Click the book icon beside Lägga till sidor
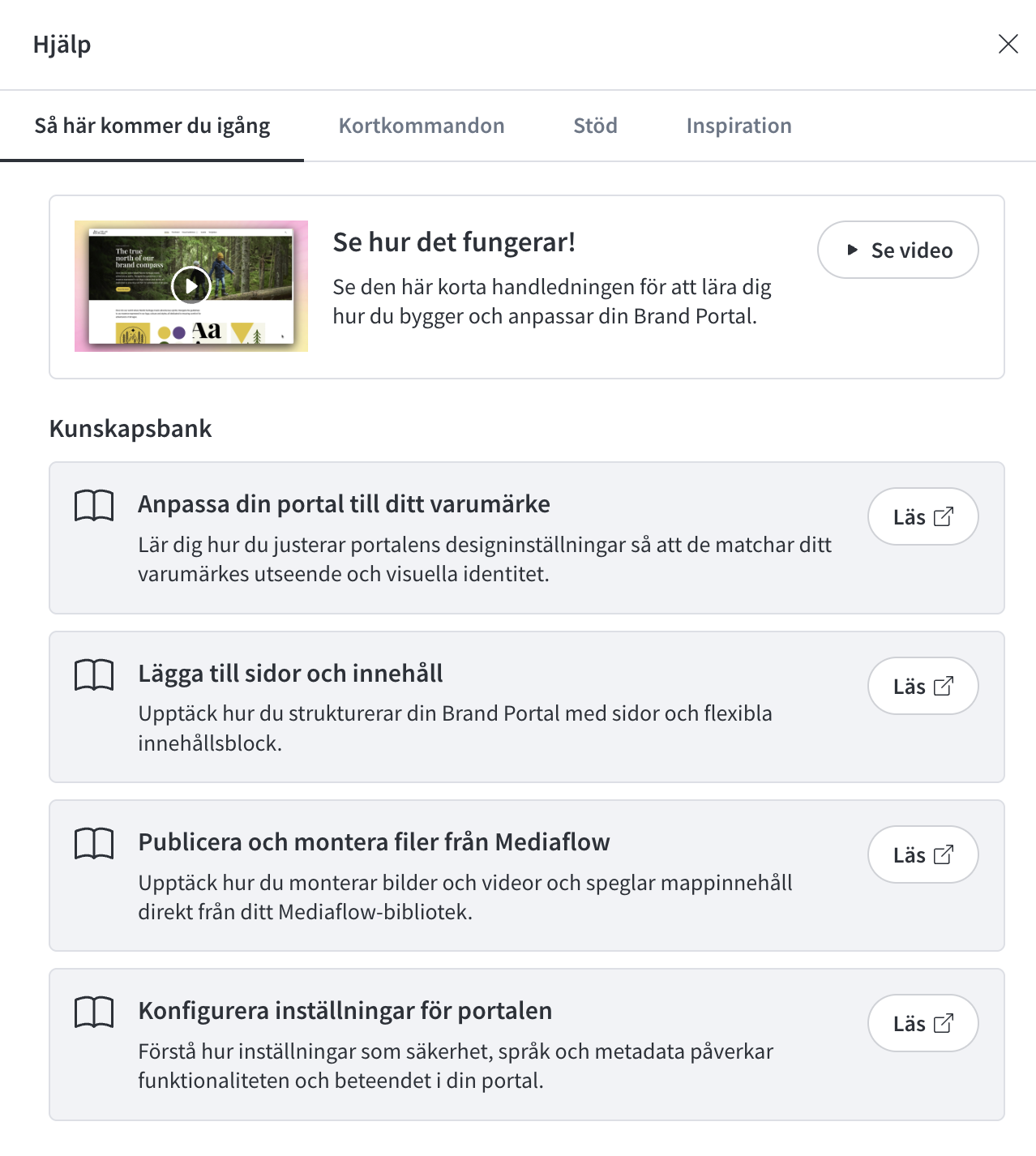Image resolution: width=1036 pixels, height=1156 pixels. pos(94,674)
